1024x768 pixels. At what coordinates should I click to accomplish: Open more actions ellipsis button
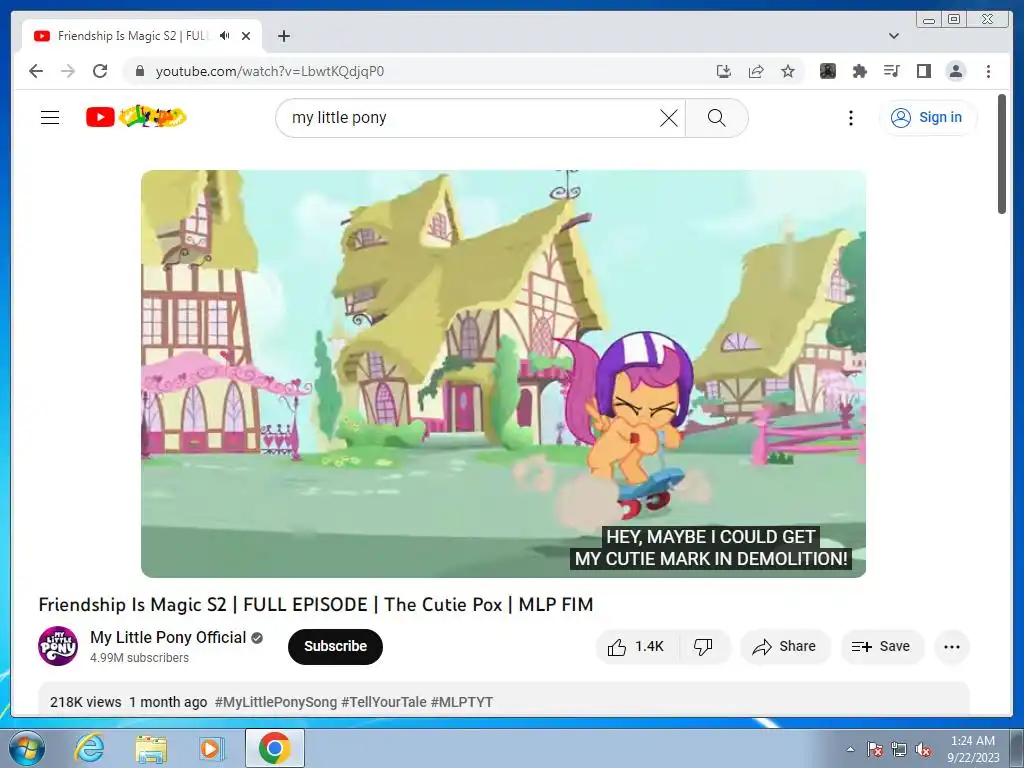(952, 647)
